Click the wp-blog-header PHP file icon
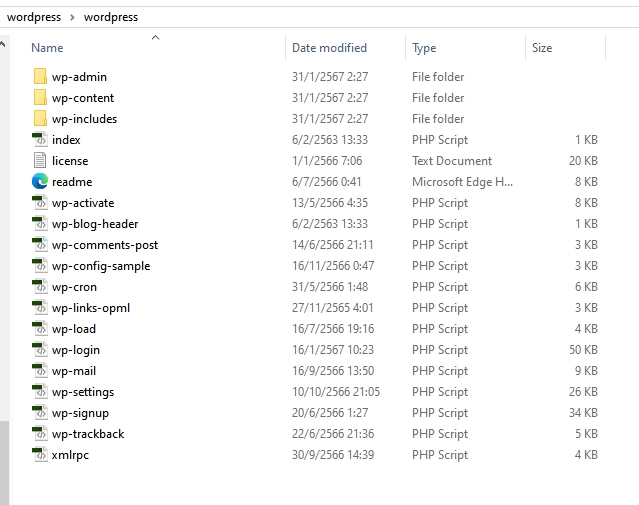 40,224
